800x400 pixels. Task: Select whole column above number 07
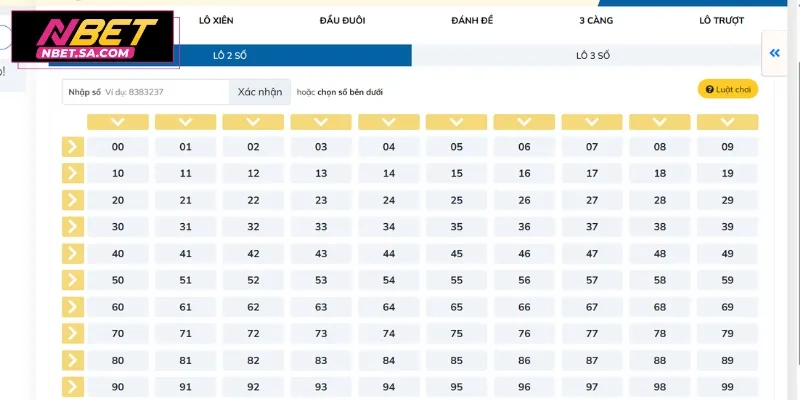[592, 122]
